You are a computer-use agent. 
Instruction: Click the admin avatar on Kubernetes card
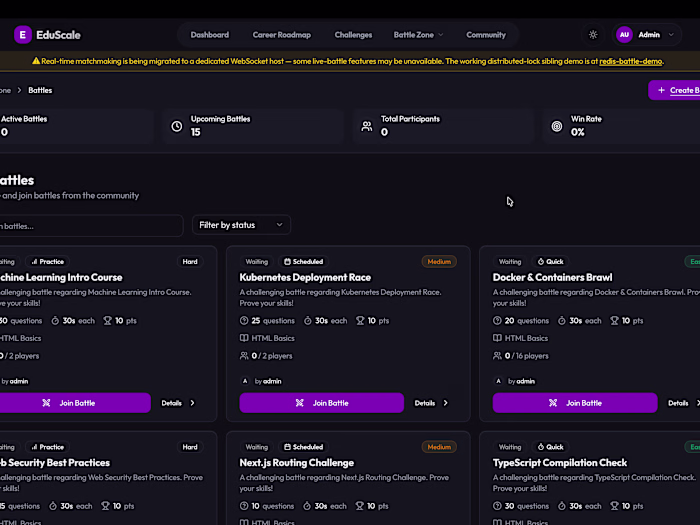245,381
